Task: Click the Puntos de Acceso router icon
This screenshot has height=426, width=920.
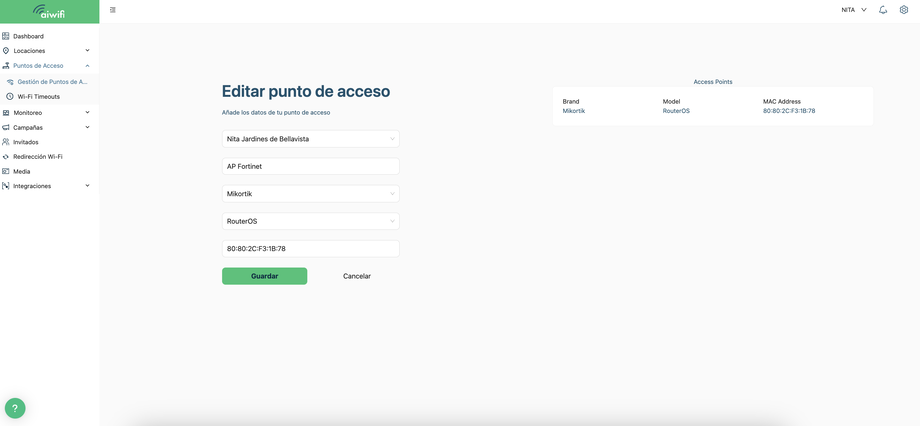Action: [6, 66]
